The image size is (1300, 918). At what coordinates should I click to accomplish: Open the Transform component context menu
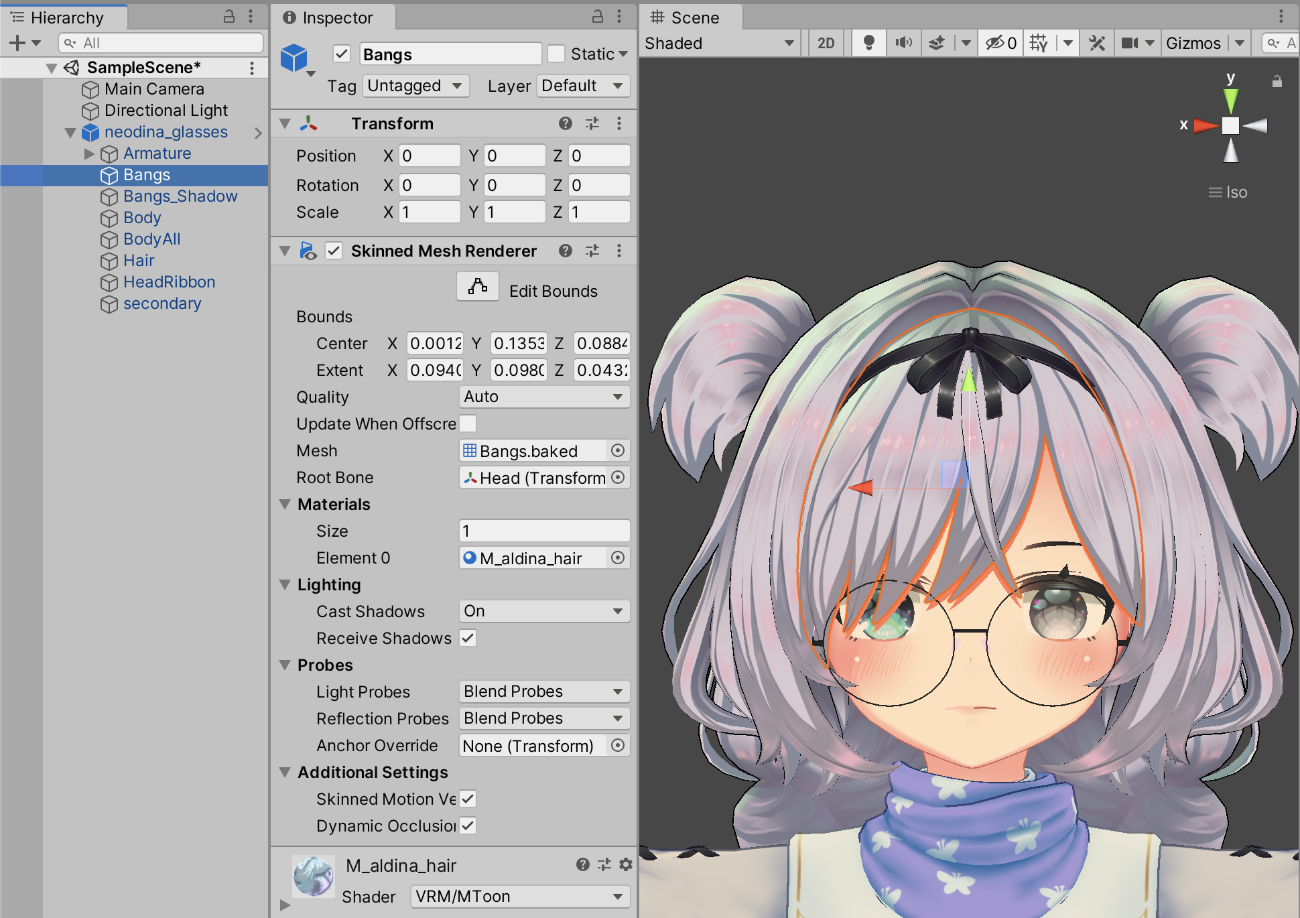(x=619, y=124)
